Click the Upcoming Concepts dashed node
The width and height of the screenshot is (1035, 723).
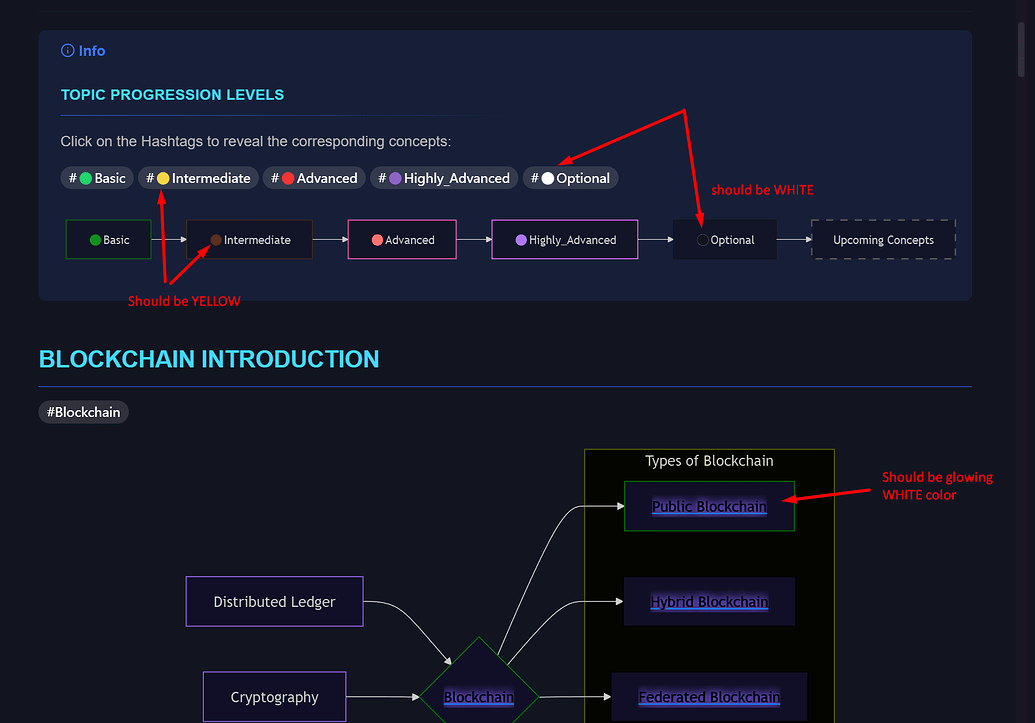(x=883, y=239)
